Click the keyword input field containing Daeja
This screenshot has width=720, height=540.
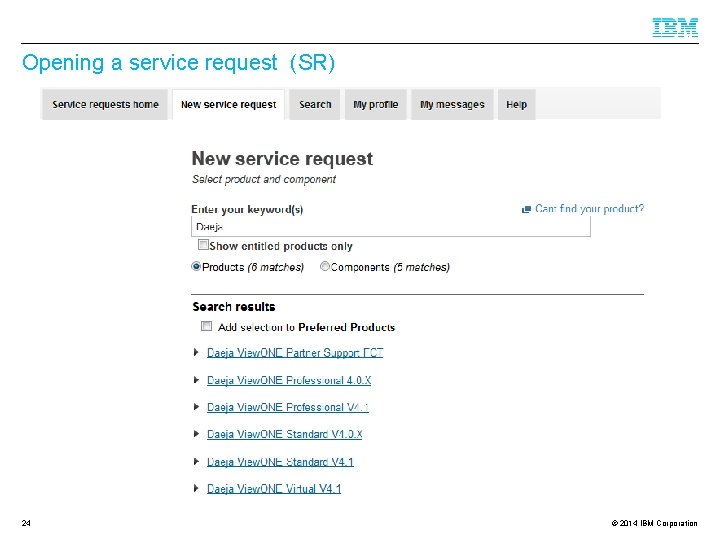391,227
